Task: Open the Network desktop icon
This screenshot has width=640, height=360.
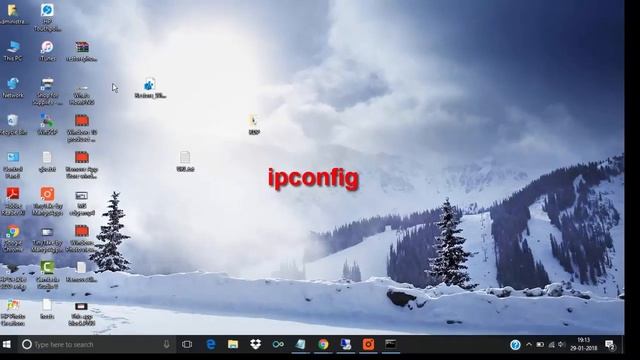Action: [13, 87]
